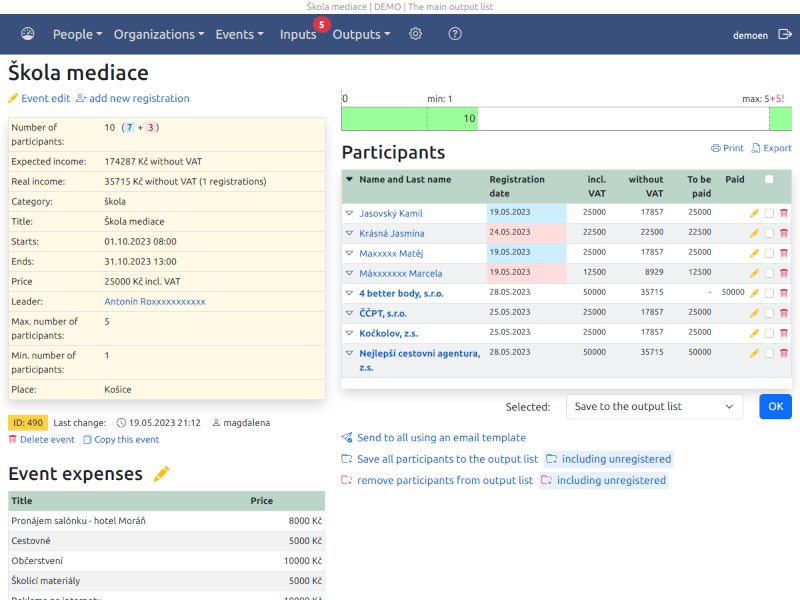Delete ČČPT, s.r.o. registration with trash icon
Viewport: 800px width, 600px height.
(784, 313)
